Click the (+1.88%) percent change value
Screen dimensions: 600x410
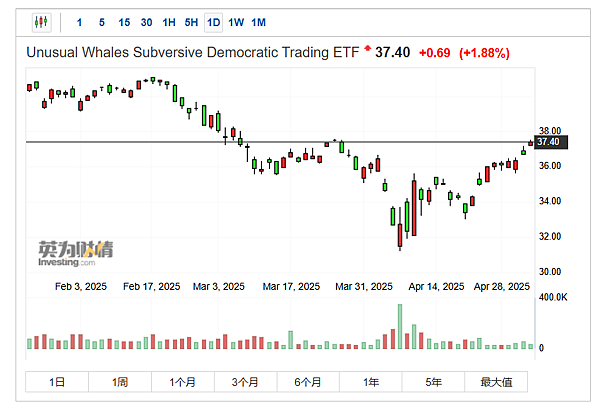[484, 53]
